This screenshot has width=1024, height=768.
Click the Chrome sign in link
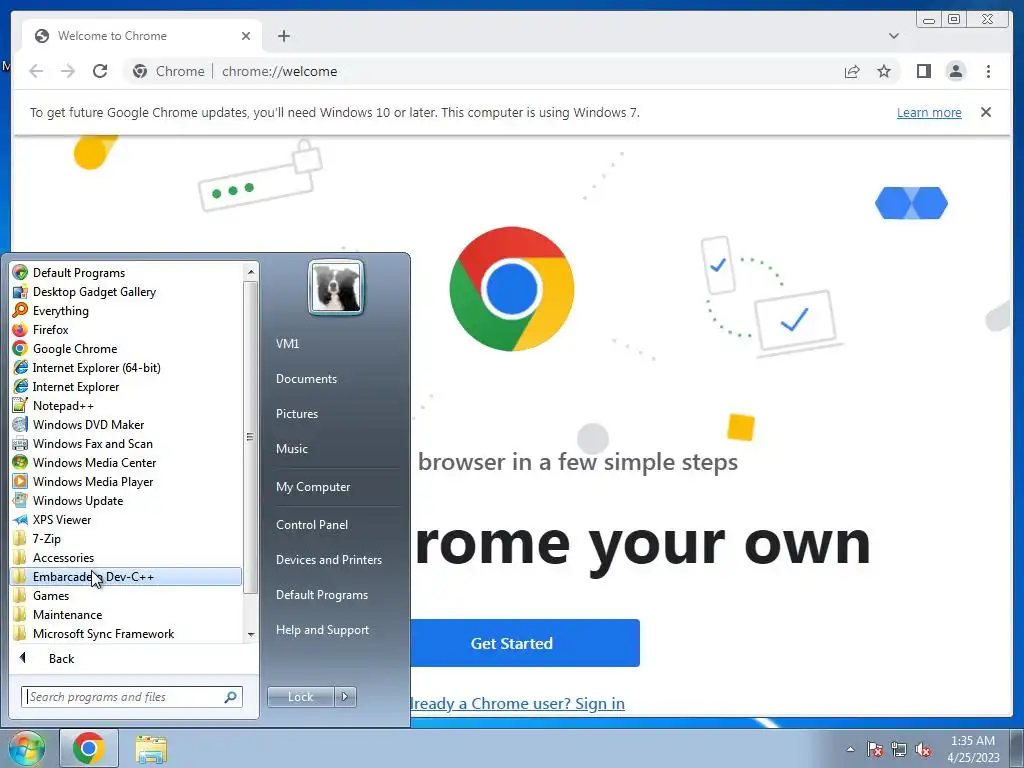[x=517, y=703]
